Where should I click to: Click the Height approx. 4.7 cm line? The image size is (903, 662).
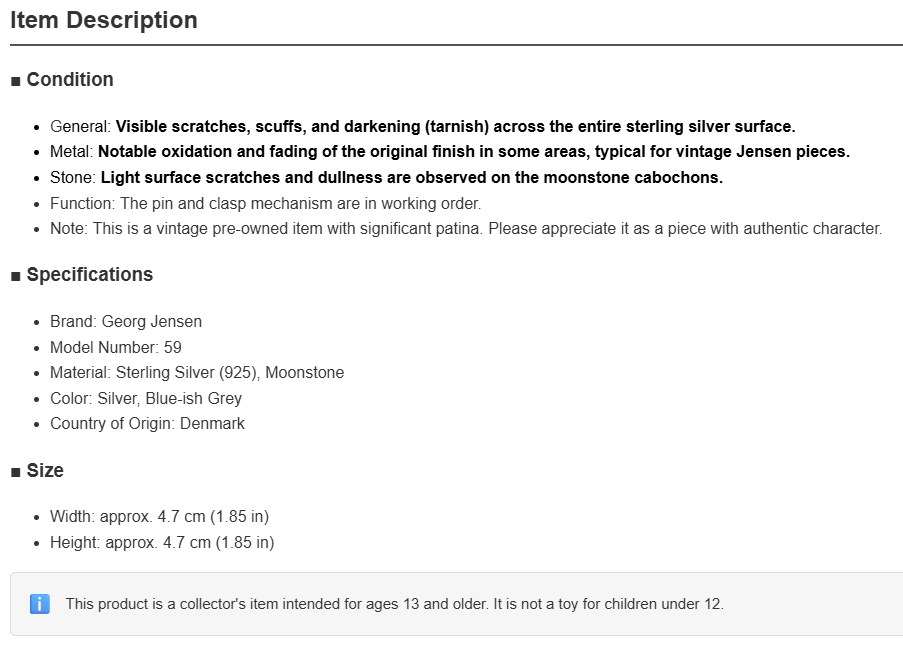point(162,542)
